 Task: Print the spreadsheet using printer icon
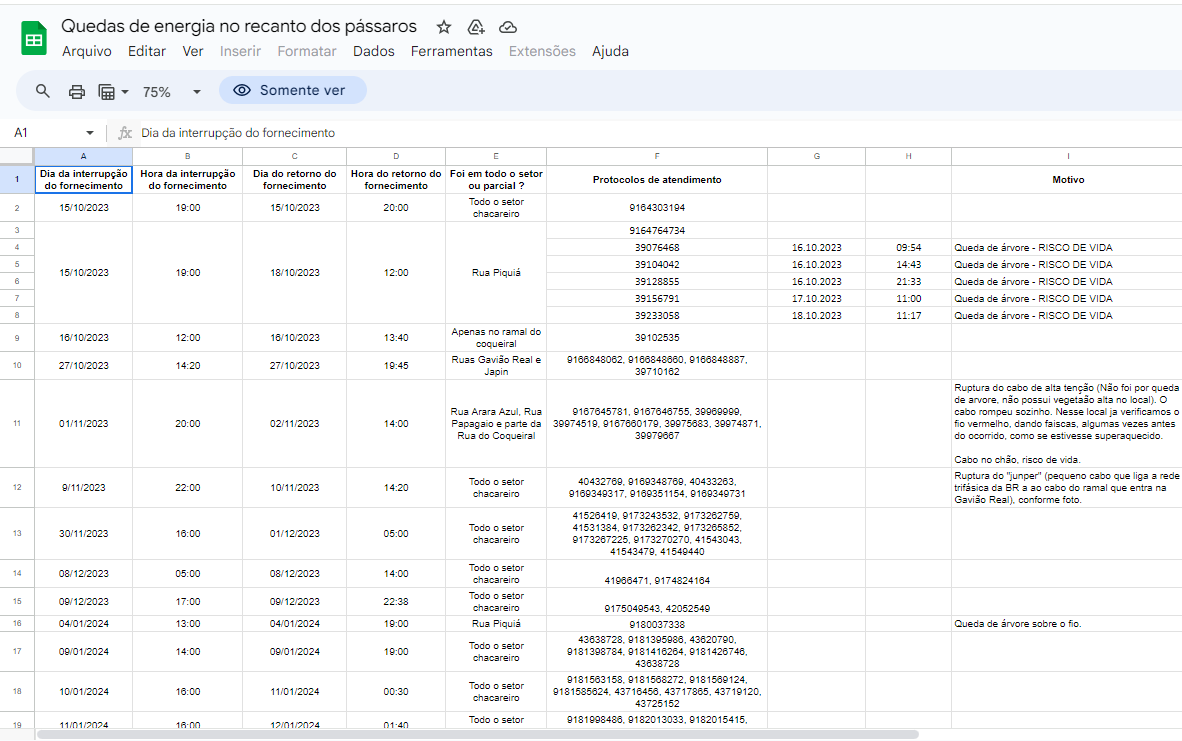click(x=77, y=91)
